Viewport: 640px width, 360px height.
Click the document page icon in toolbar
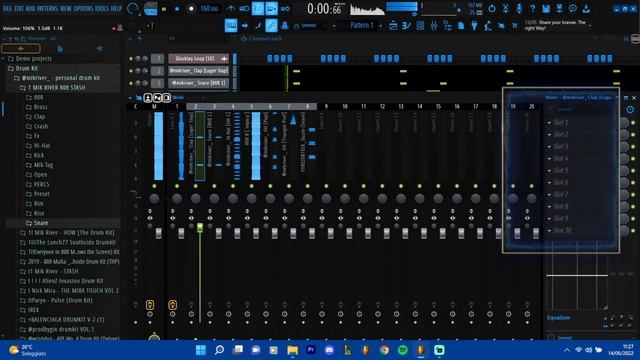pyautogui.click(x=461, y=26)
